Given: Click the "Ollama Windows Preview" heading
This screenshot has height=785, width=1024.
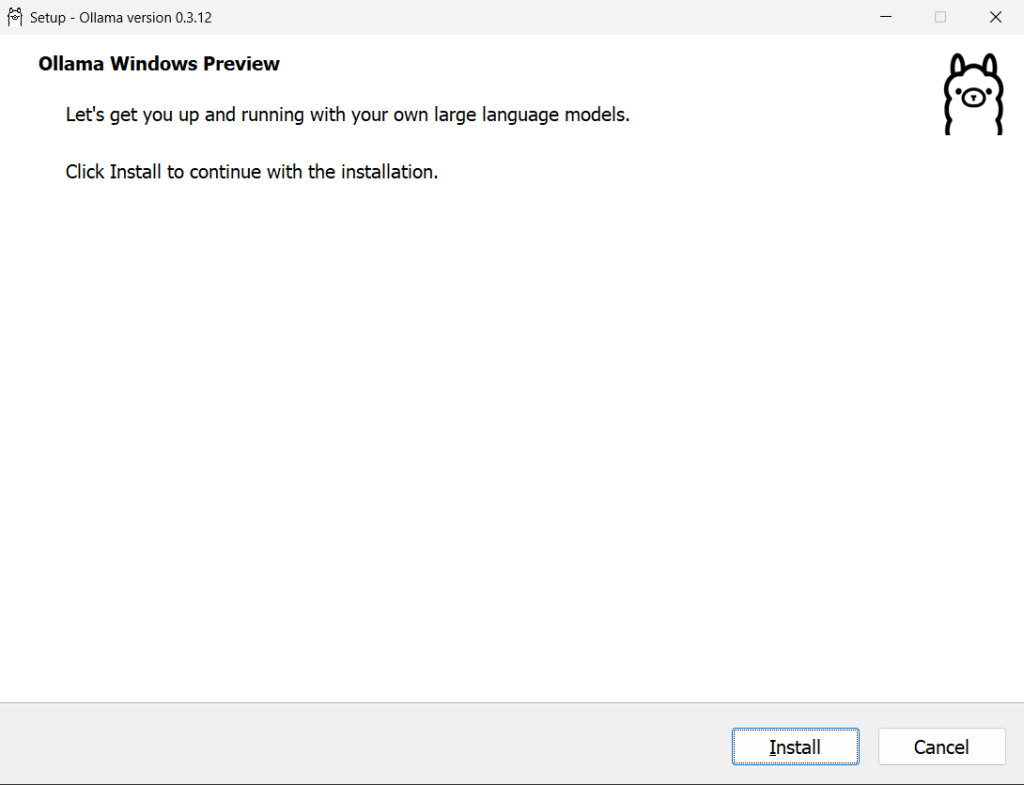Looking at the screenshot, I should [159, 64].
